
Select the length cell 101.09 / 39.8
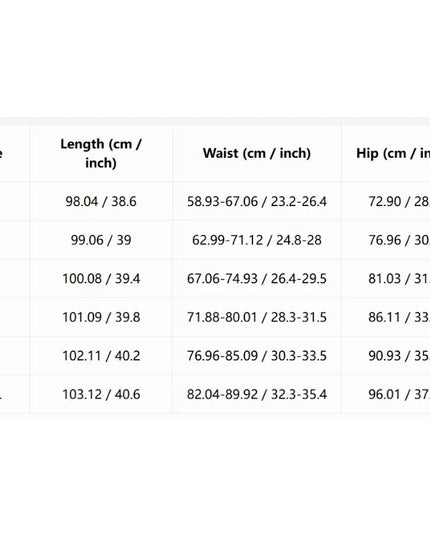(101, 317)
